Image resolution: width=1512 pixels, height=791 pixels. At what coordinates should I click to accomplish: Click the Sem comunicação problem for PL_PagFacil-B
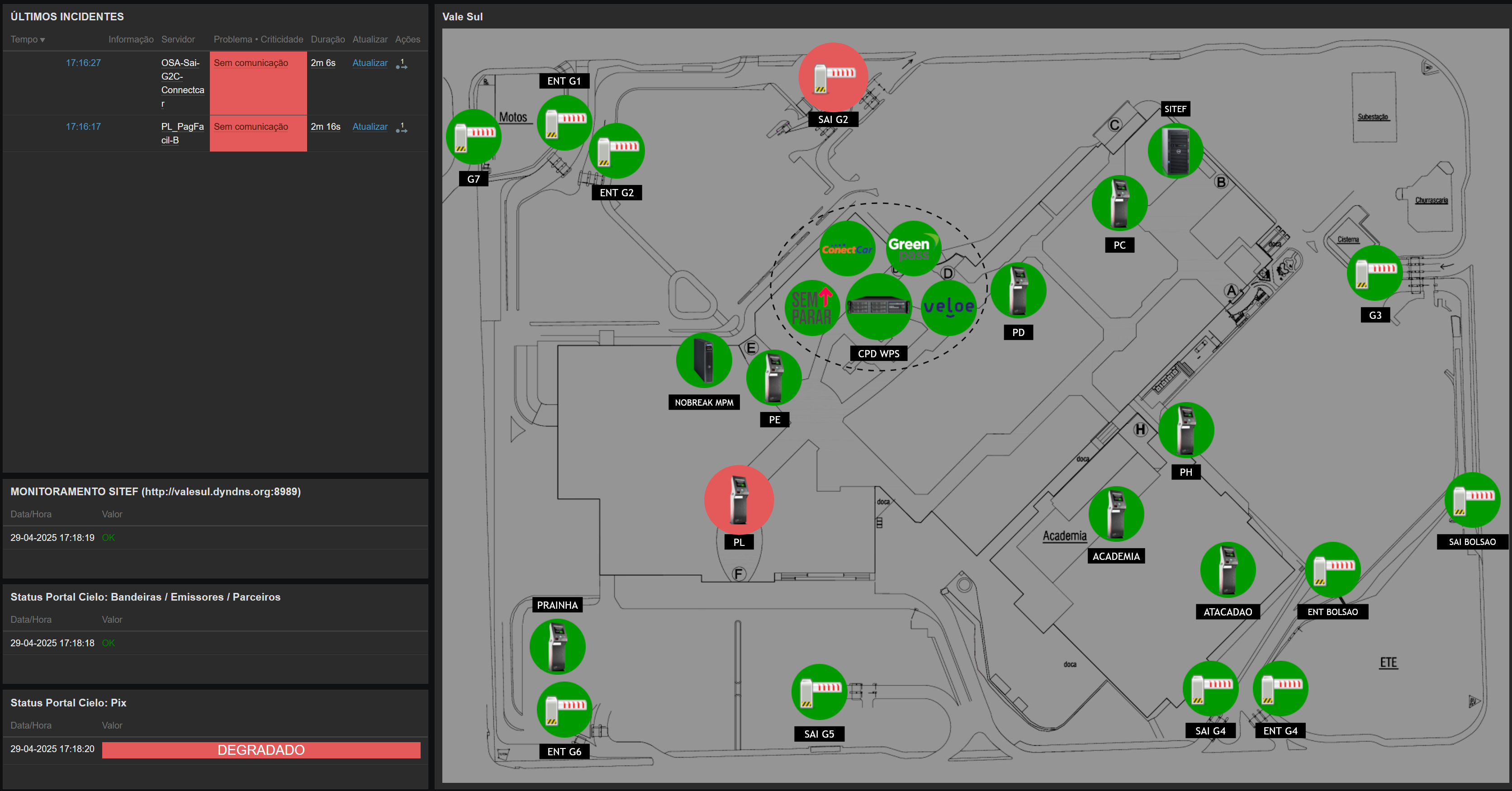point(251,127)
